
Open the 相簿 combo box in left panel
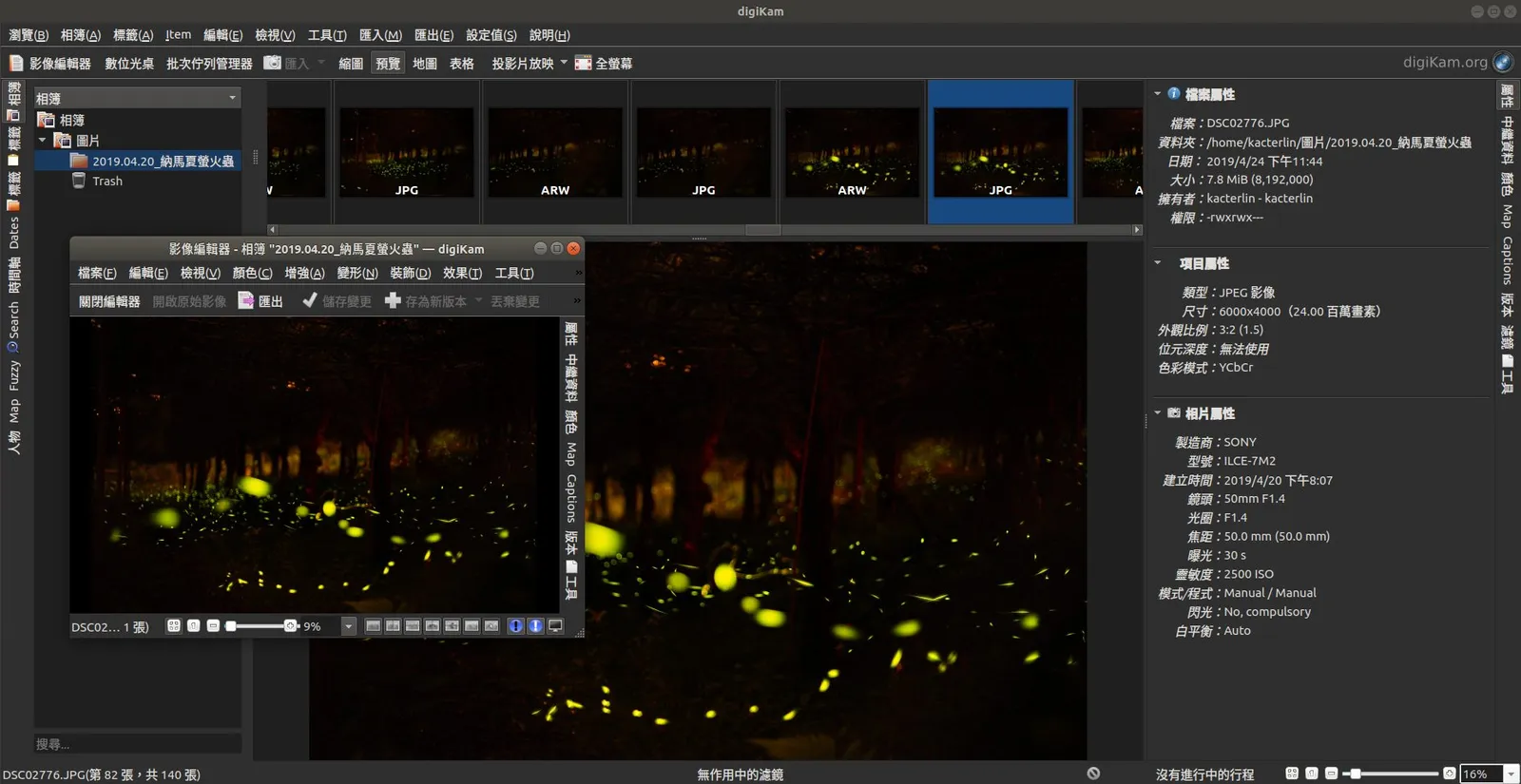point(137,98)
